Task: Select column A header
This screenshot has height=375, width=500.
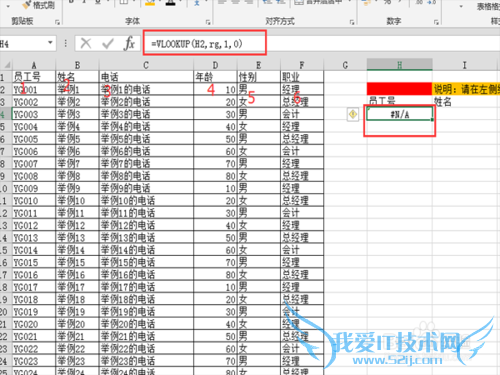Action: pyautogui.click(x=34, y=65)
